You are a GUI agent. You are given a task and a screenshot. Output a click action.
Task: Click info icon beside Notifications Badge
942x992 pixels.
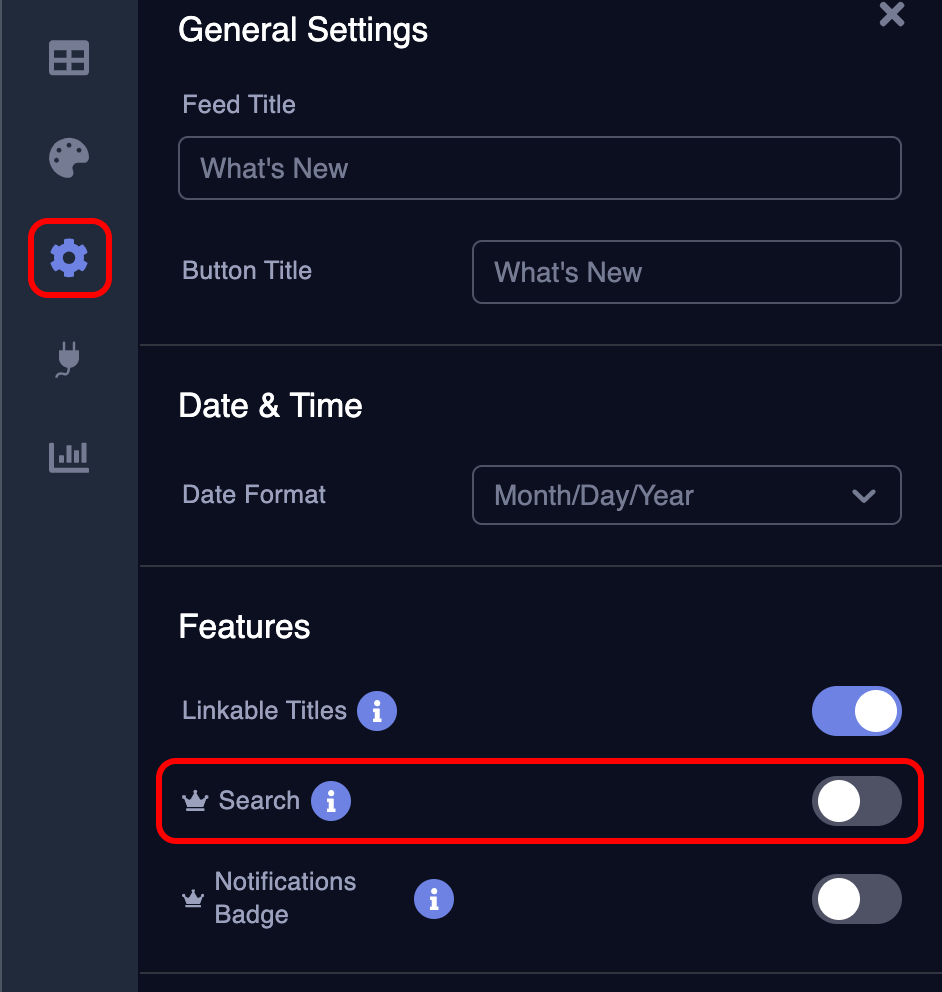434,899
